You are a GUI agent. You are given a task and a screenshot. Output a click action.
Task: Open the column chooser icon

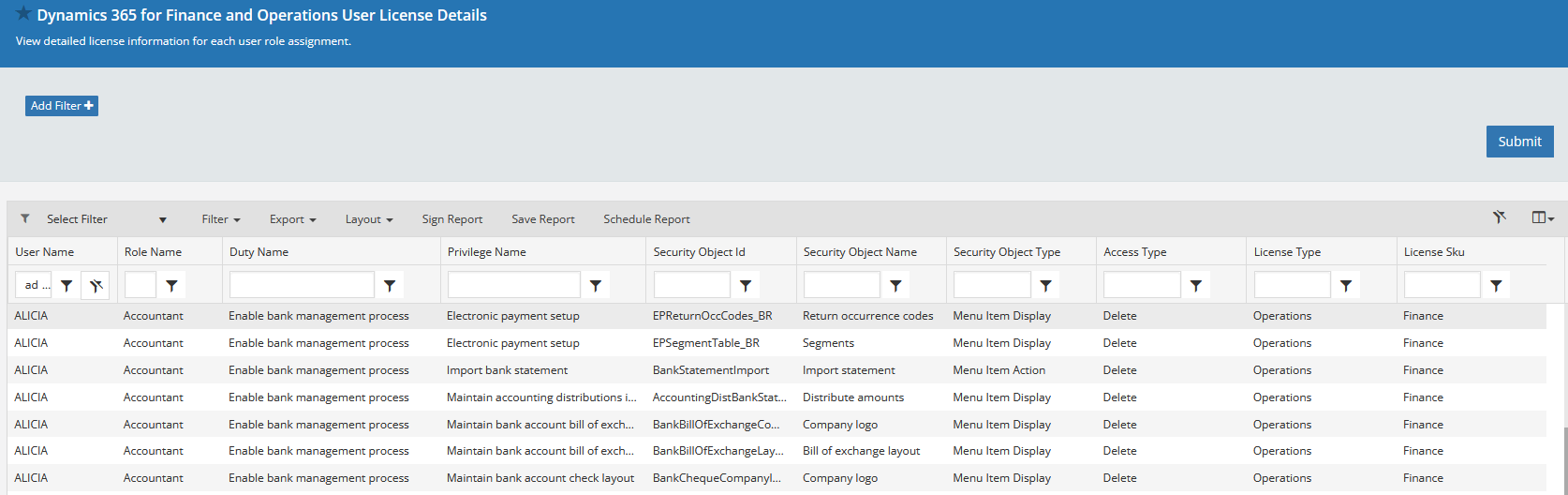(1543, 217)
